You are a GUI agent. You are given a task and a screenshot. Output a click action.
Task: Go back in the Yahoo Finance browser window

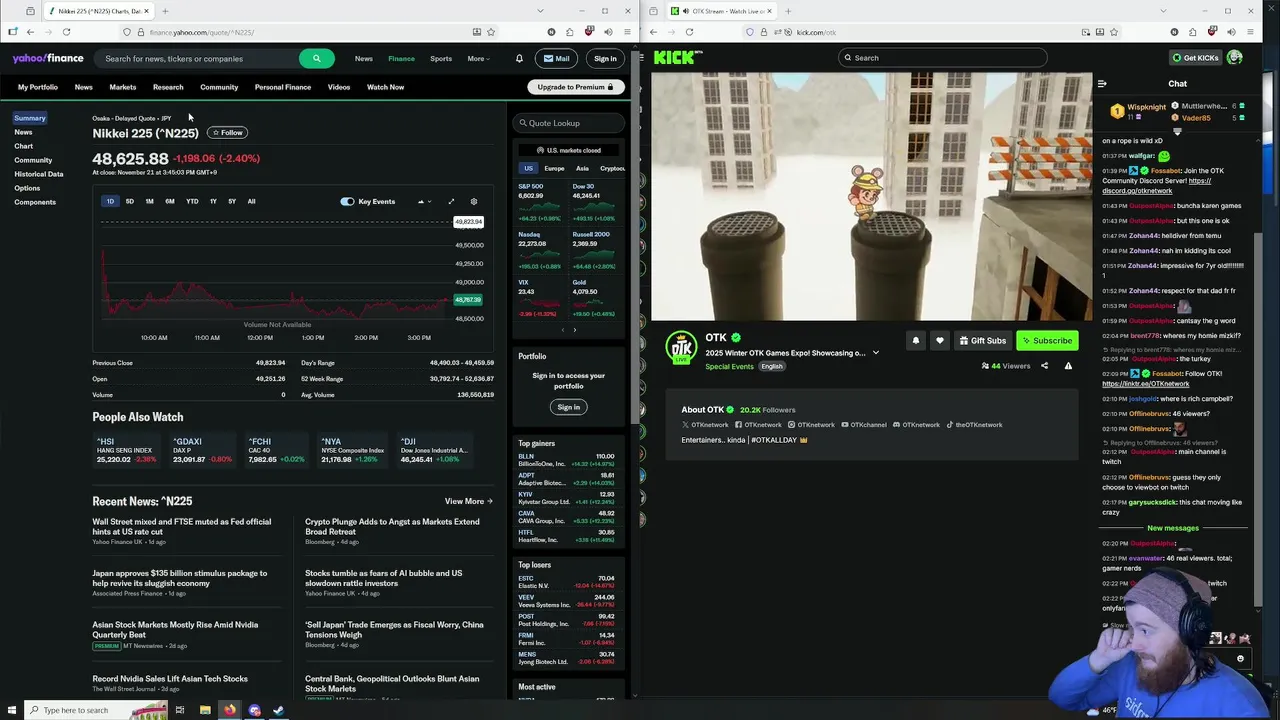(30, 32)
